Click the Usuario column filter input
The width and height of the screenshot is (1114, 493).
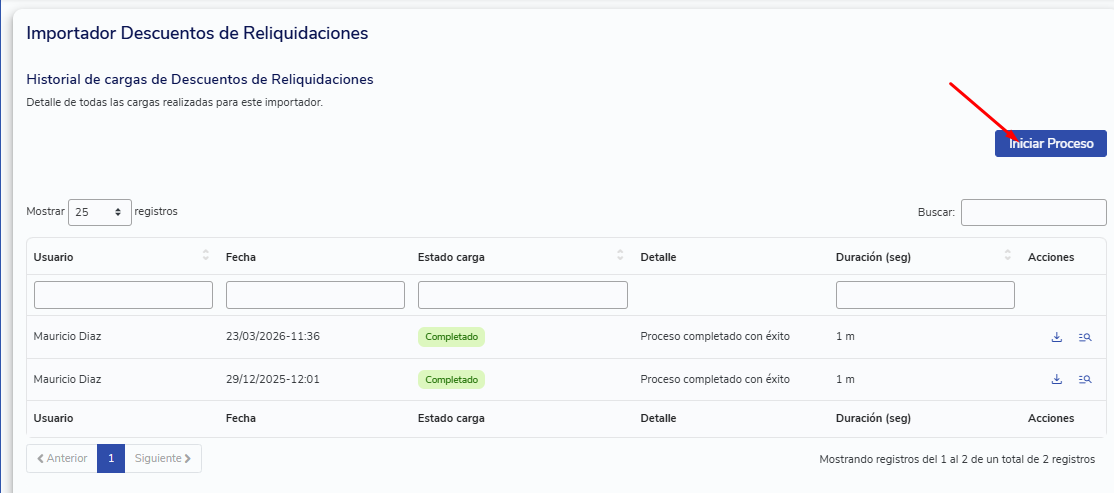124,295
